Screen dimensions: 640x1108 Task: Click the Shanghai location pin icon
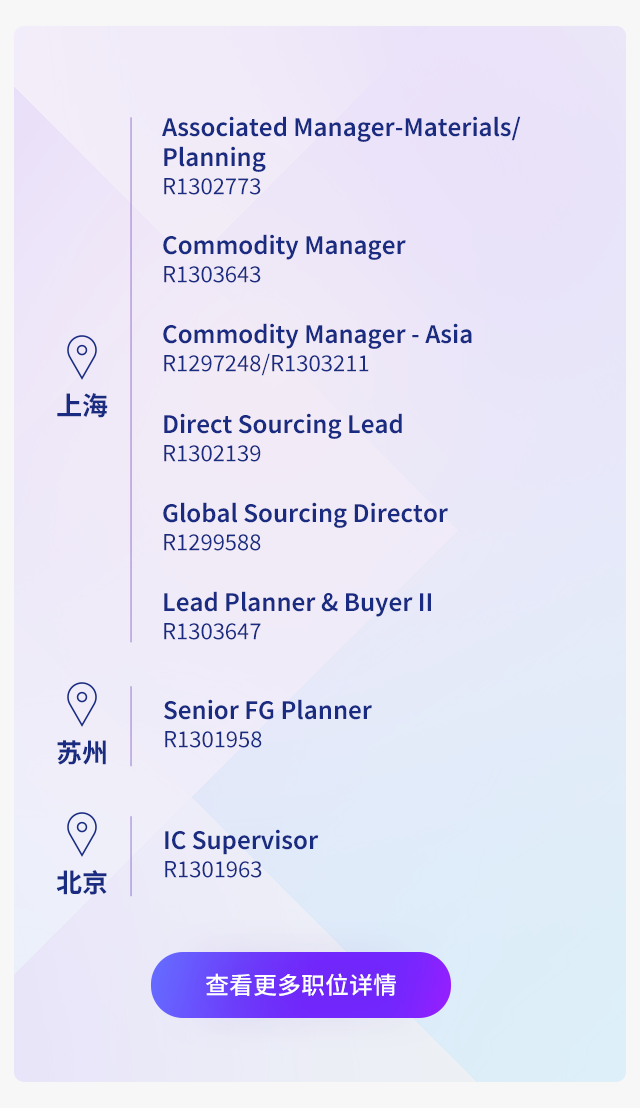coord(82,357)
